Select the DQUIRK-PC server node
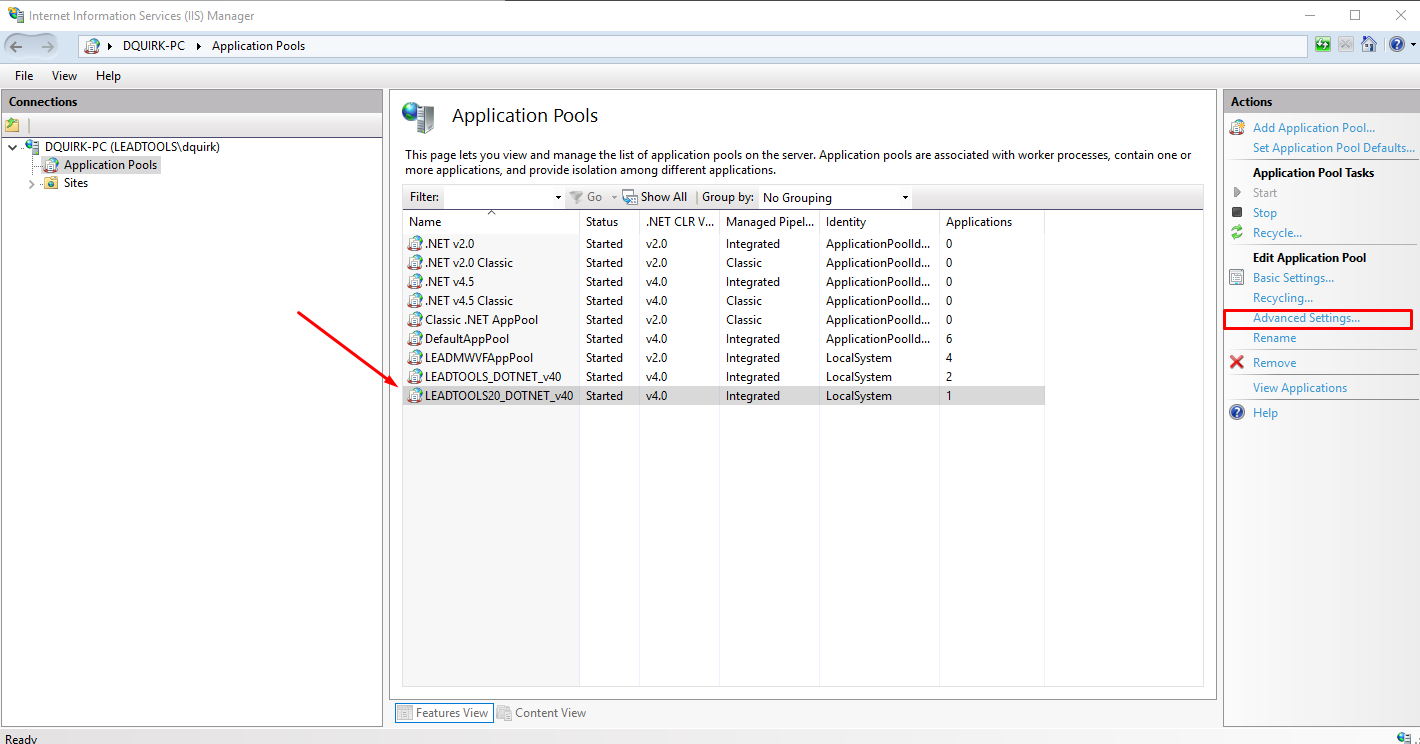The image size is (1420, 744). tap(132, 146)
